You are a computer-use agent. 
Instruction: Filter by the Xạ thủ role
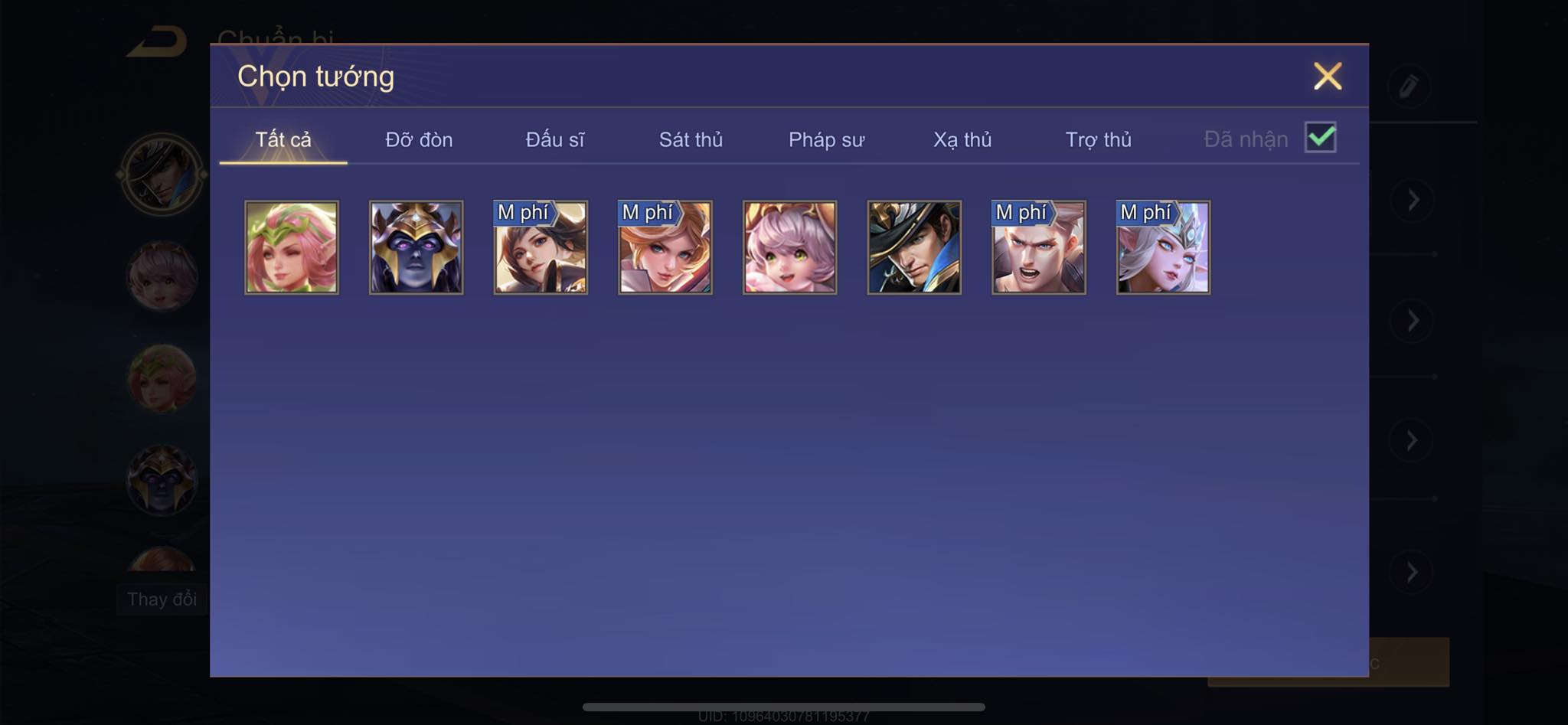[x=962, y=139]
